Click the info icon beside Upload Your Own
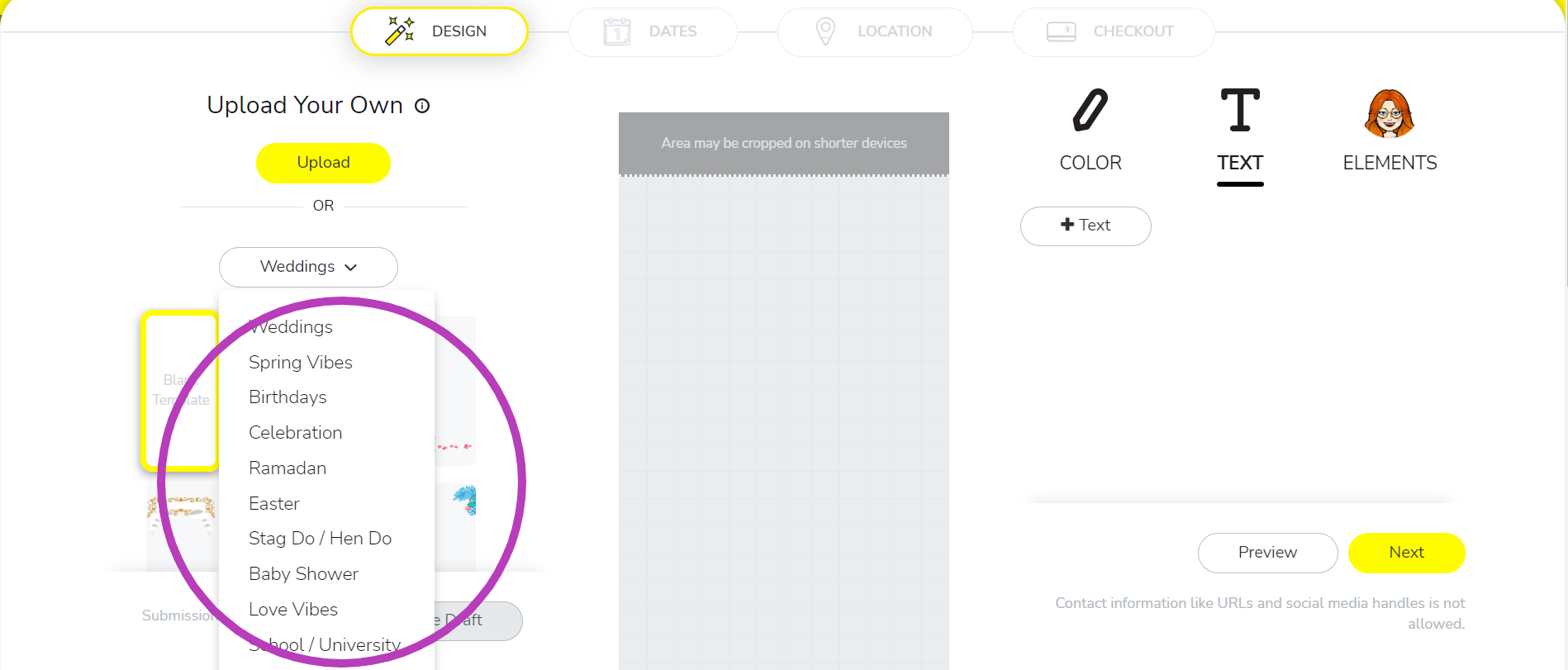The height and width of the screenshot is (670, 1568). [422, 106]
